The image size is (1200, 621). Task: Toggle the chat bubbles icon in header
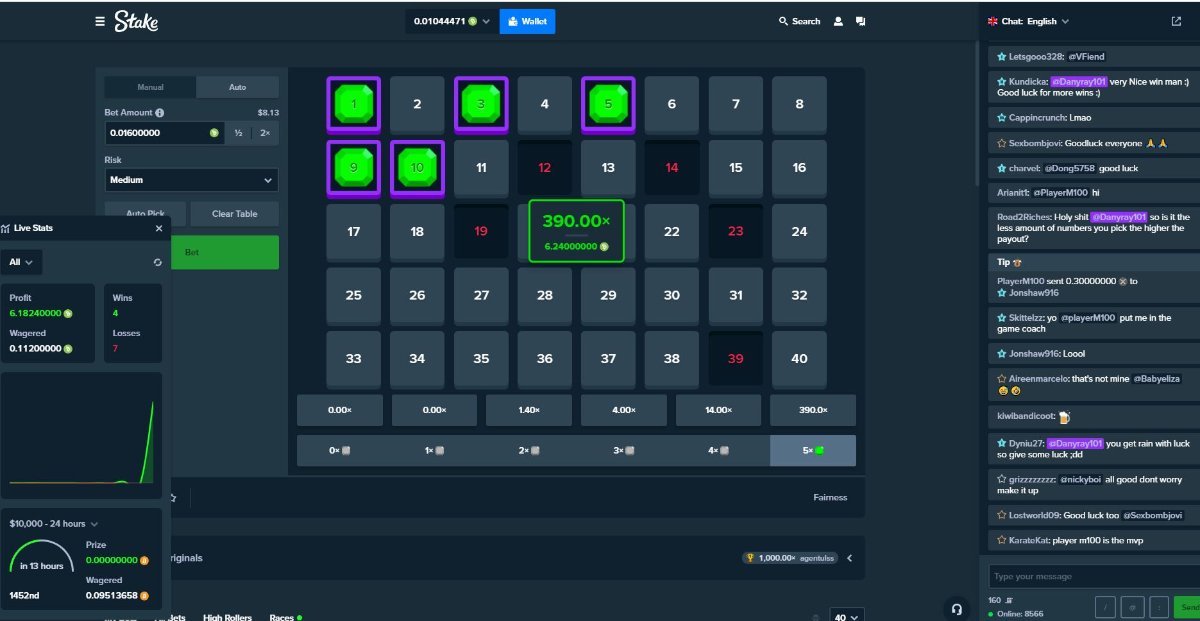coord(860,21)
